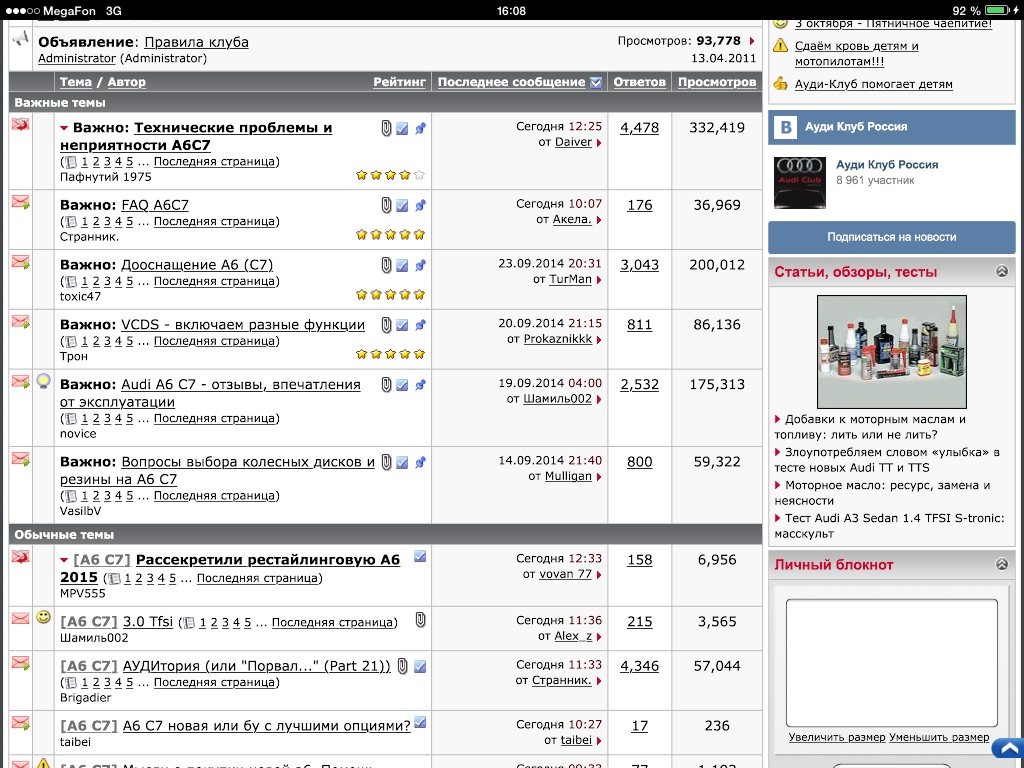Click inside the Личный блокнот text area
The width and height of the screenshot is (1024, 768).
(x=891, y=662)
